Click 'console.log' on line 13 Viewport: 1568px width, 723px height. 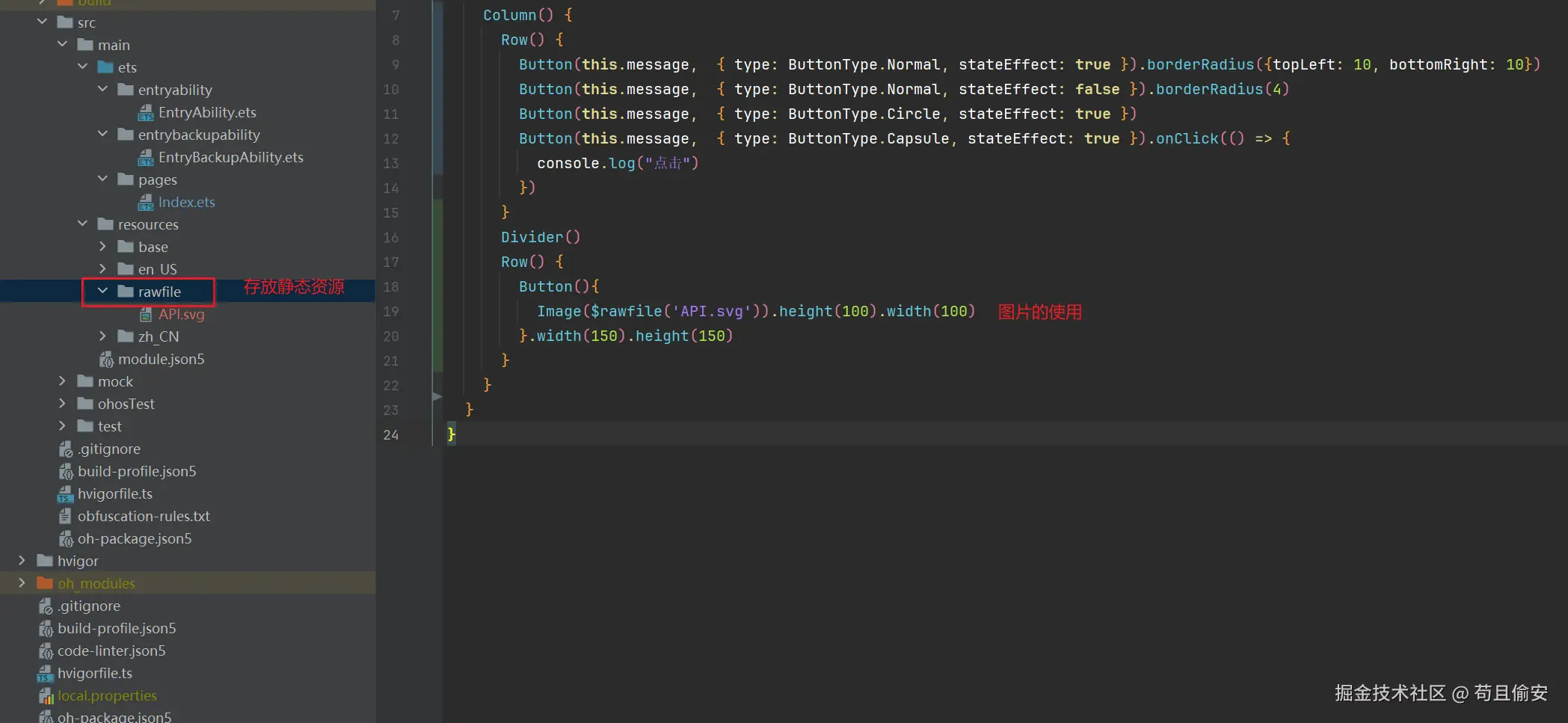tap(586, 163)
